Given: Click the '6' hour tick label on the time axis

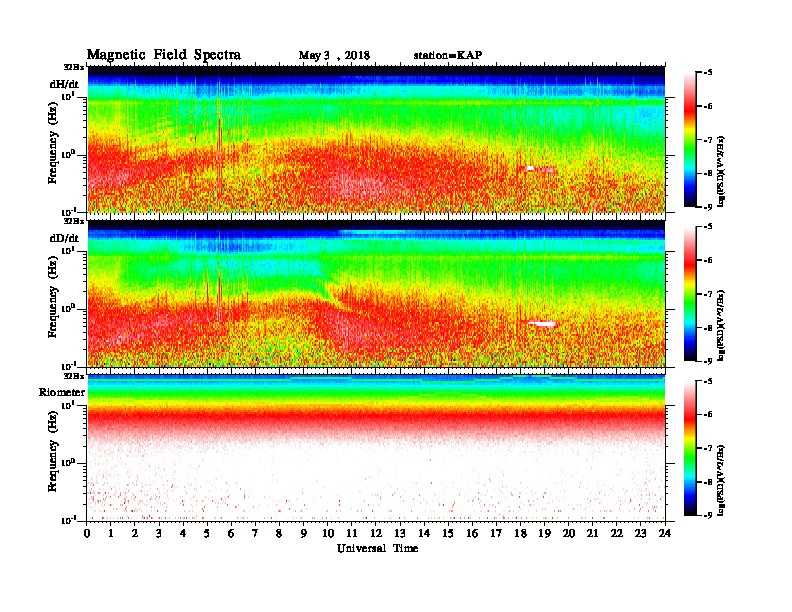Looking at the screenshot, I should pos(231,533).
